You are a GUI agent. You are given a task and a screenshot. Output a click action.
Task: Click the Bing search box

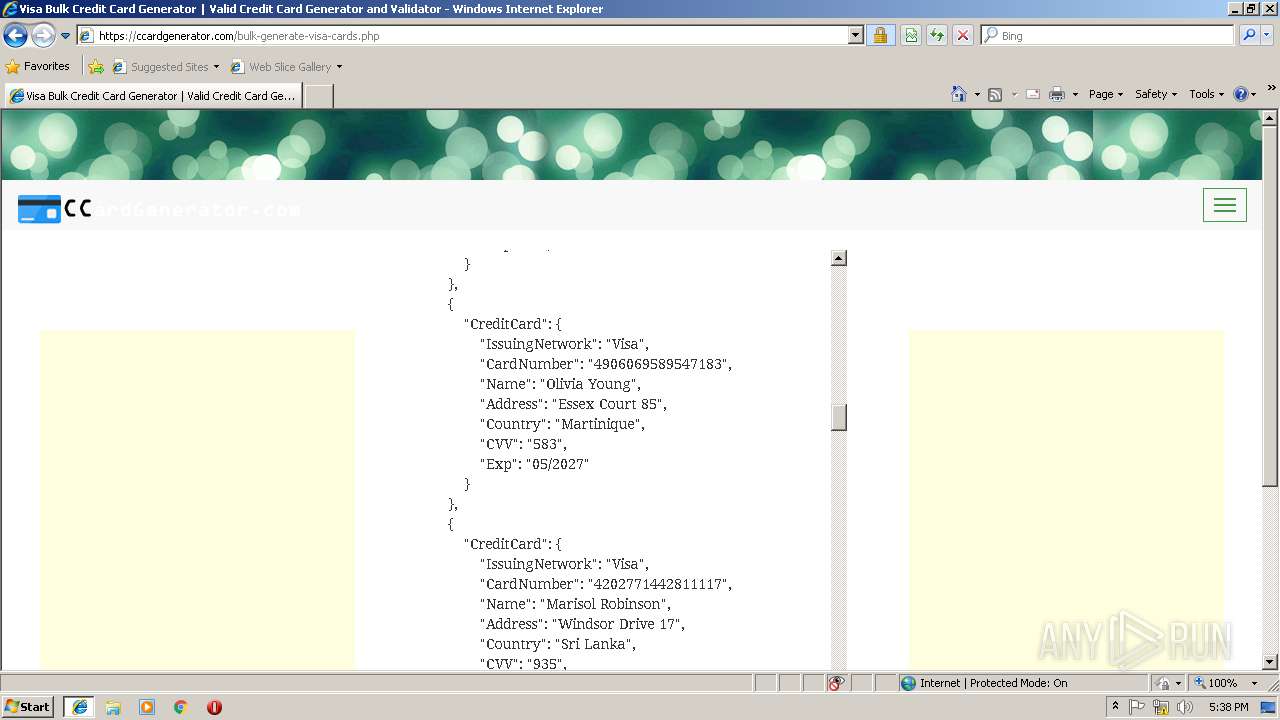tap(1108, 36)
